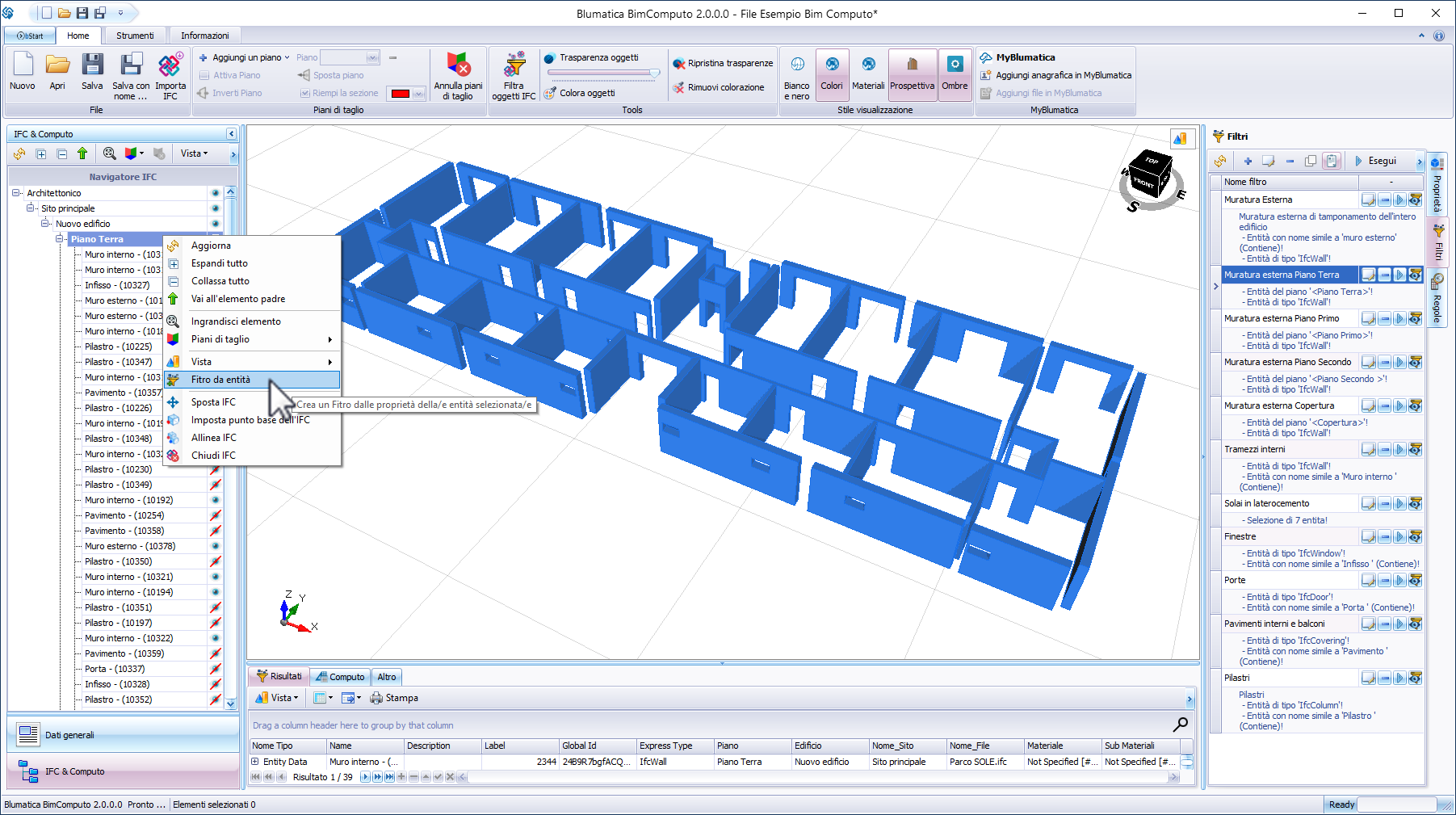Click paste clipboard icon in Filtri toolbar
The image size is (1456, 815).
click(x=1332, y=161)
